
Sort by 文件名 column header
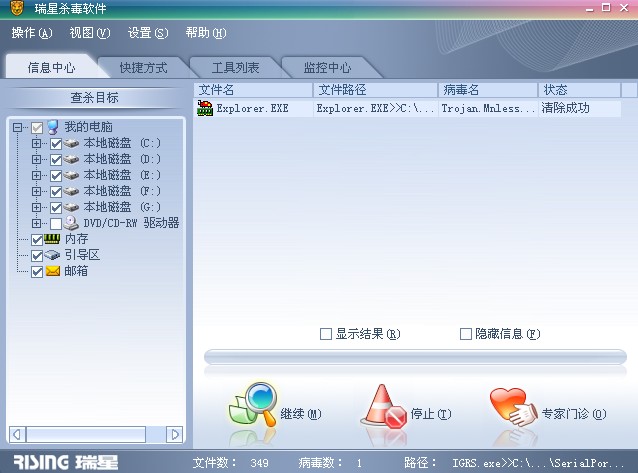point(253,90)
